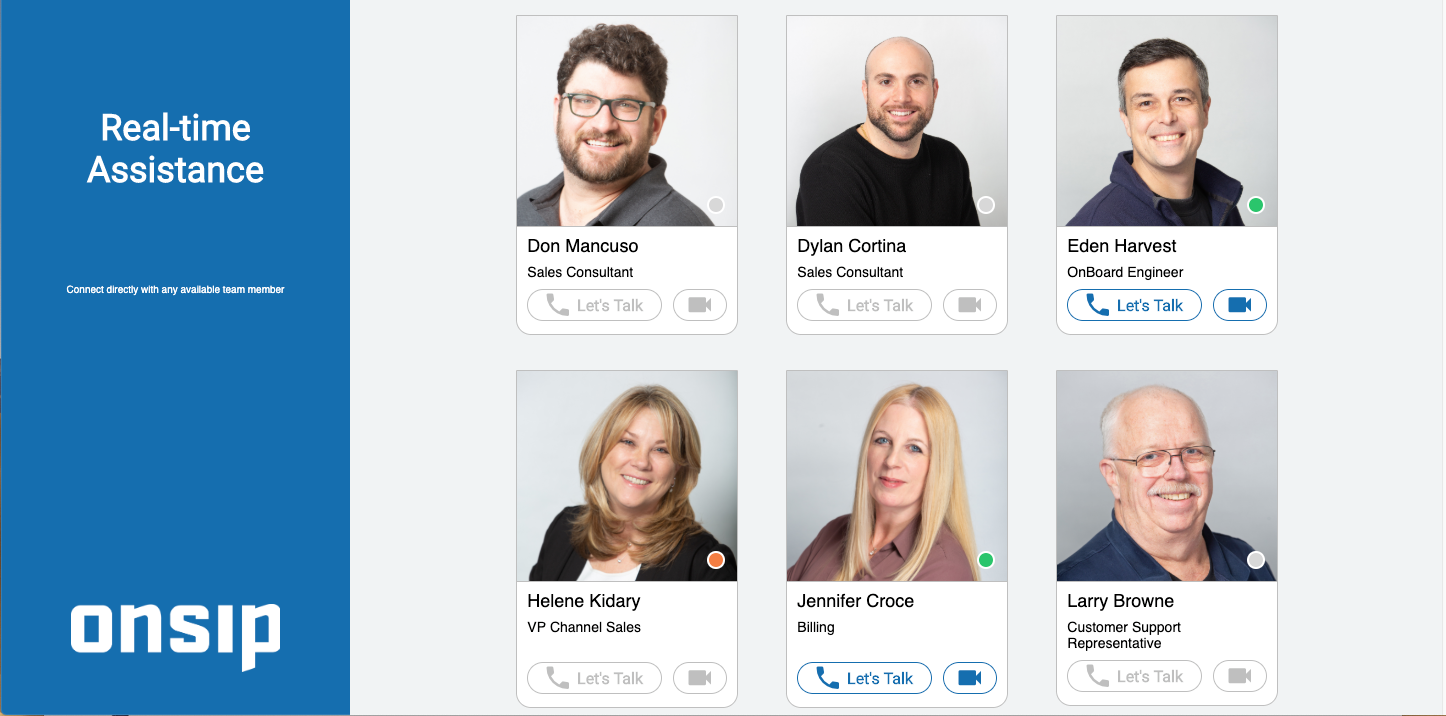Click Larry Browne's video camera icon
The height and width of the screenshot is (716, 1446).
click(1240, 676)
